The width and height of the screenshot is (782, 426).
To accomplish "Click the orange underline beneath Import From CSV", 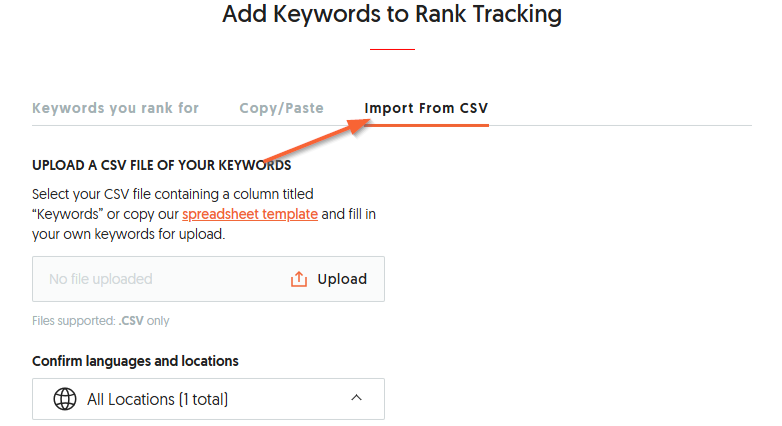I will pos(426,125).
